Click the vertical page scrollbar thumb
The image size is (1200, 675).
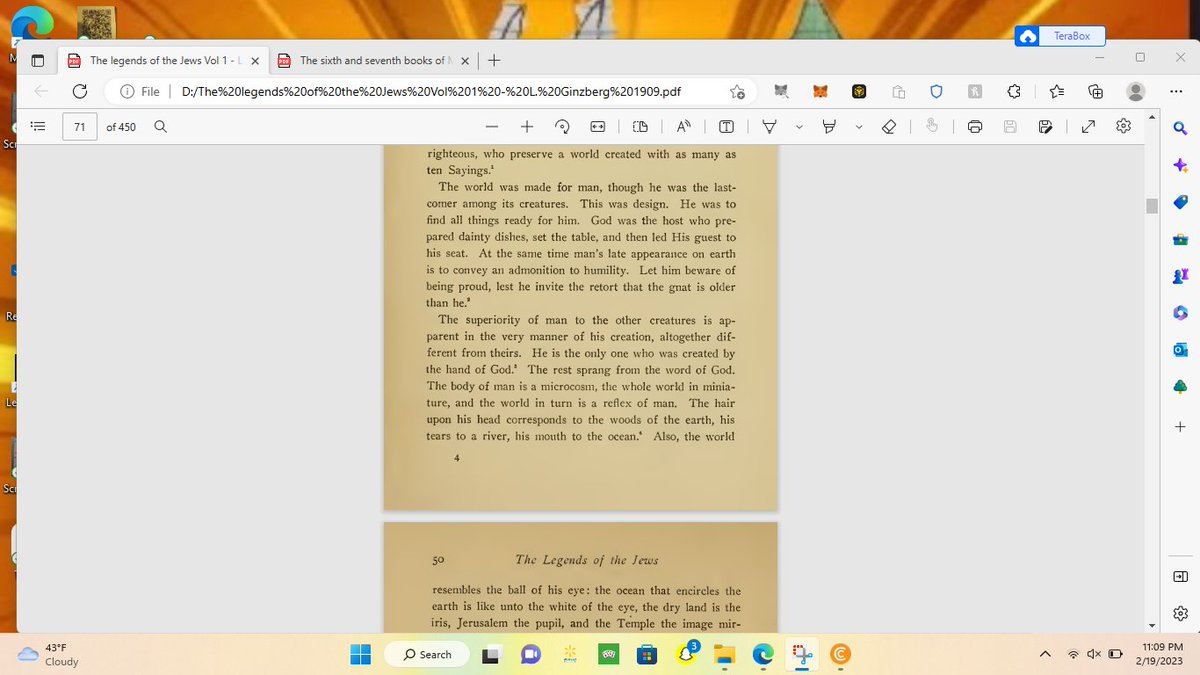pyautogui.click(x=1151, y=206)
